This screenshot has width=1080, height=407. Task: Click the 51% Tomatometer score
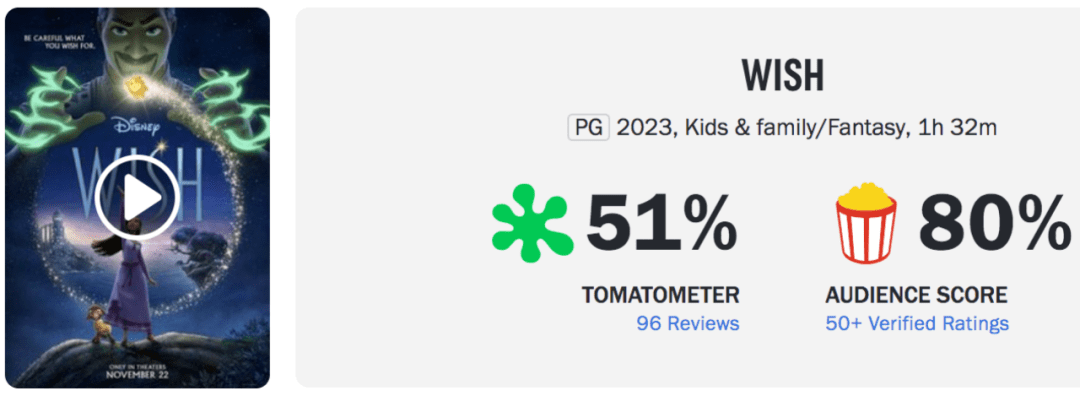661,224
